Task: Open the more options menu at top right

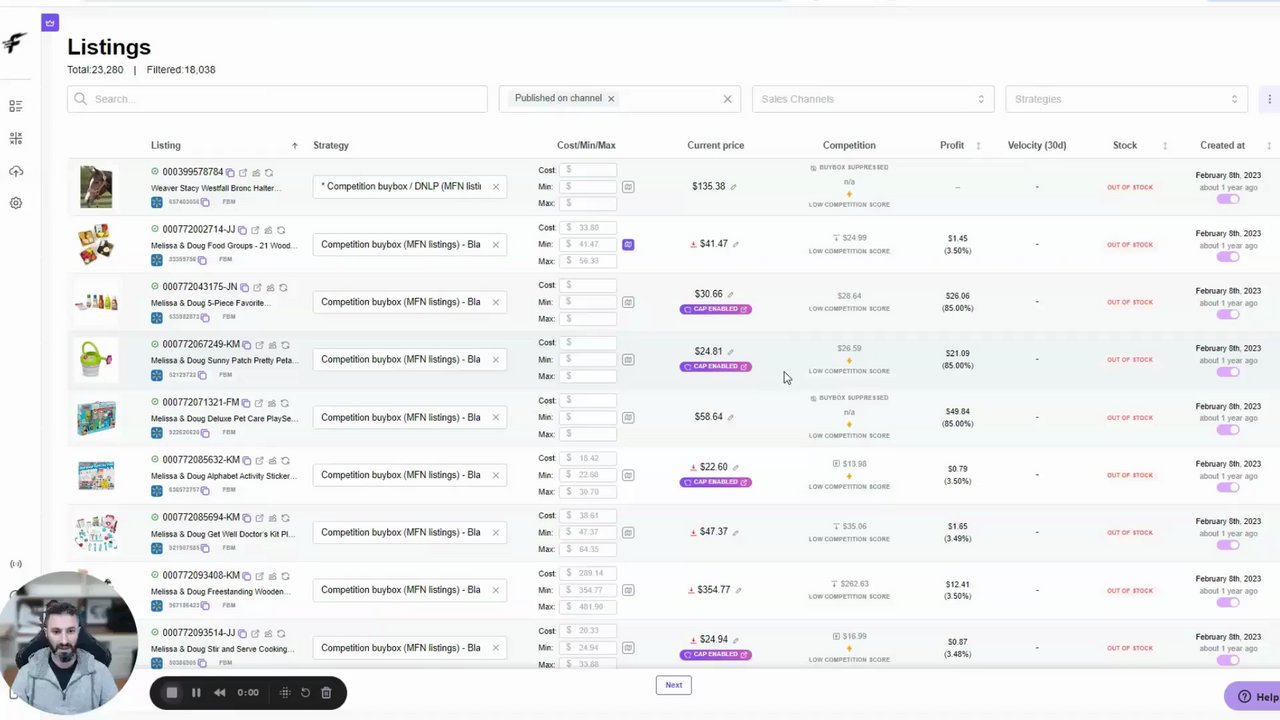Action: pyautogui.click(x=1269, y=99)
